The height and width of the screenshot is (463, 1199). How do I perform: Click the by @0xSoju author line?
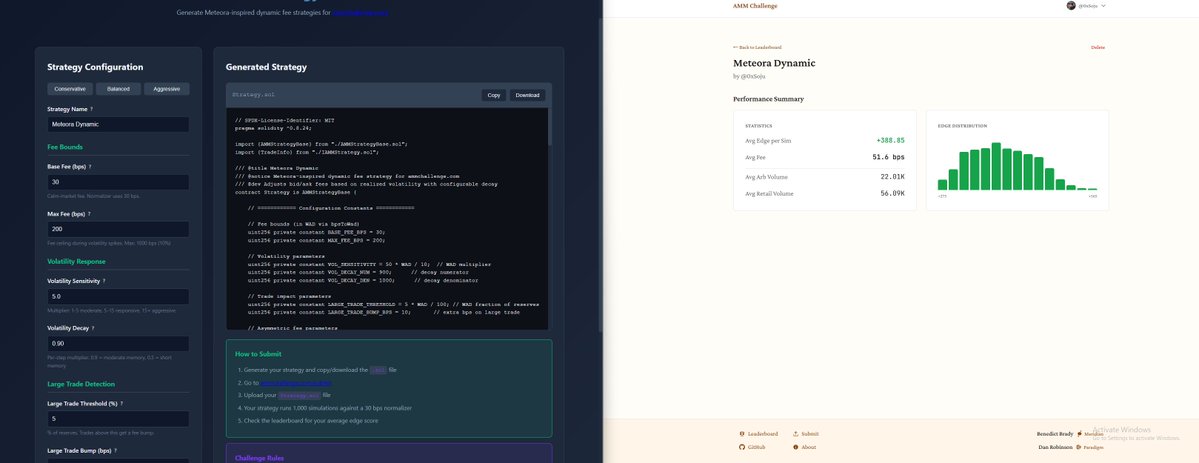coord(749,76)
